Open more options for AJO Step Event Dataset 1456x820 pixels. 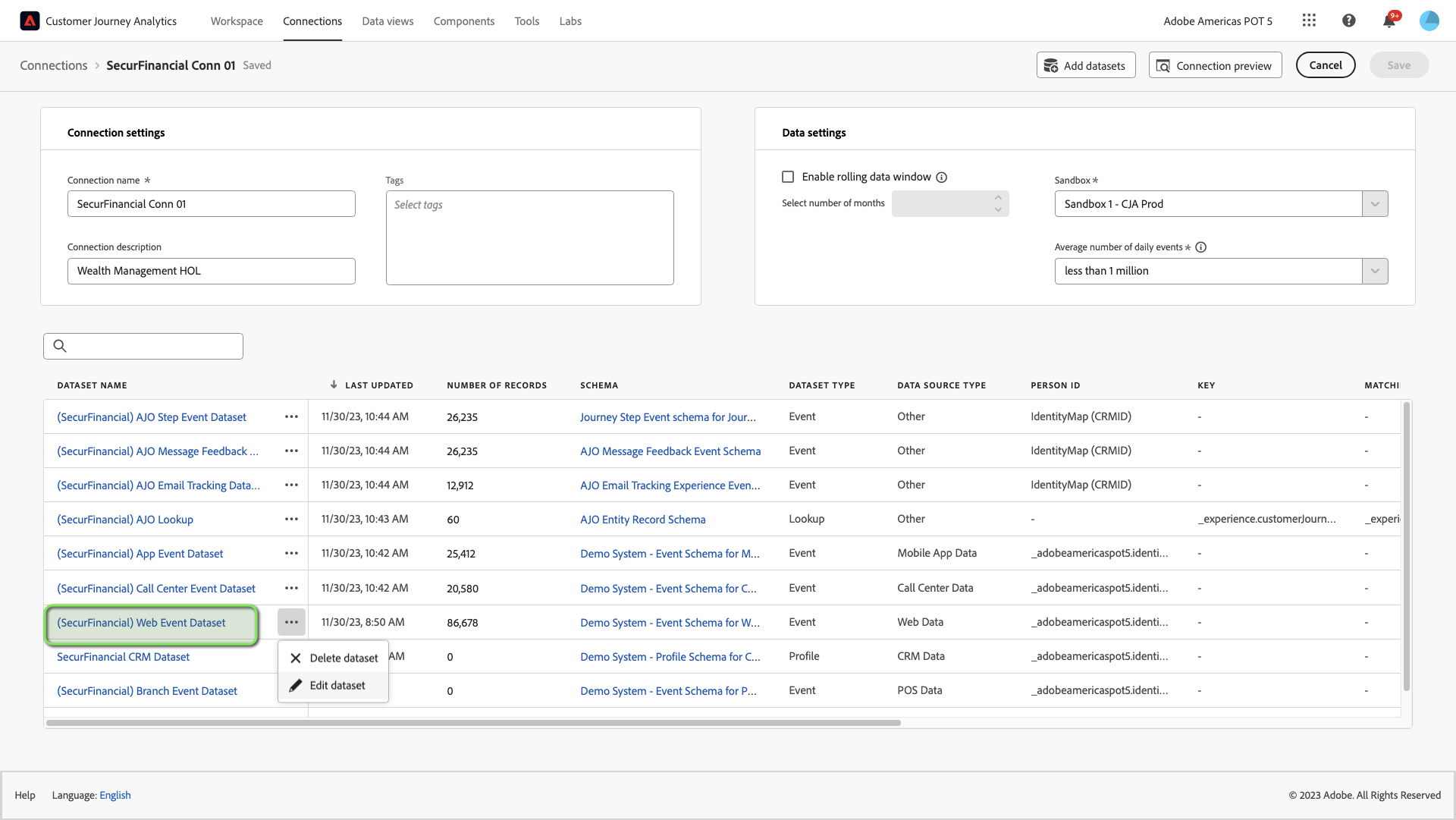click(x=291, y=417)
